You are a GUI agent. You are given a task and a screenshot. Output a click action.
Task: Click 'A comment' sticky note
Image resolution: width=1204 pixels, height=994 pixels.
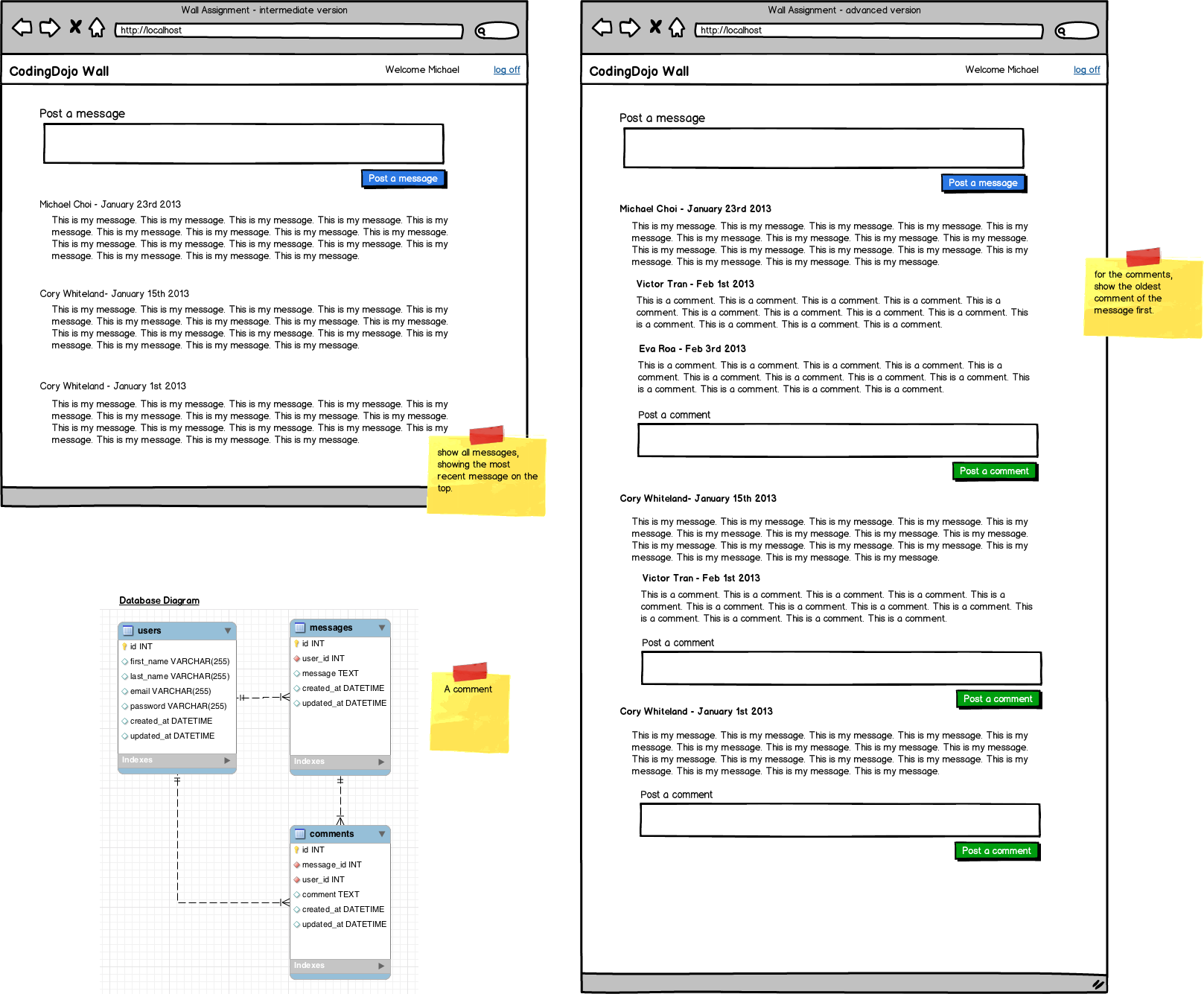click(x=470, y=707)
